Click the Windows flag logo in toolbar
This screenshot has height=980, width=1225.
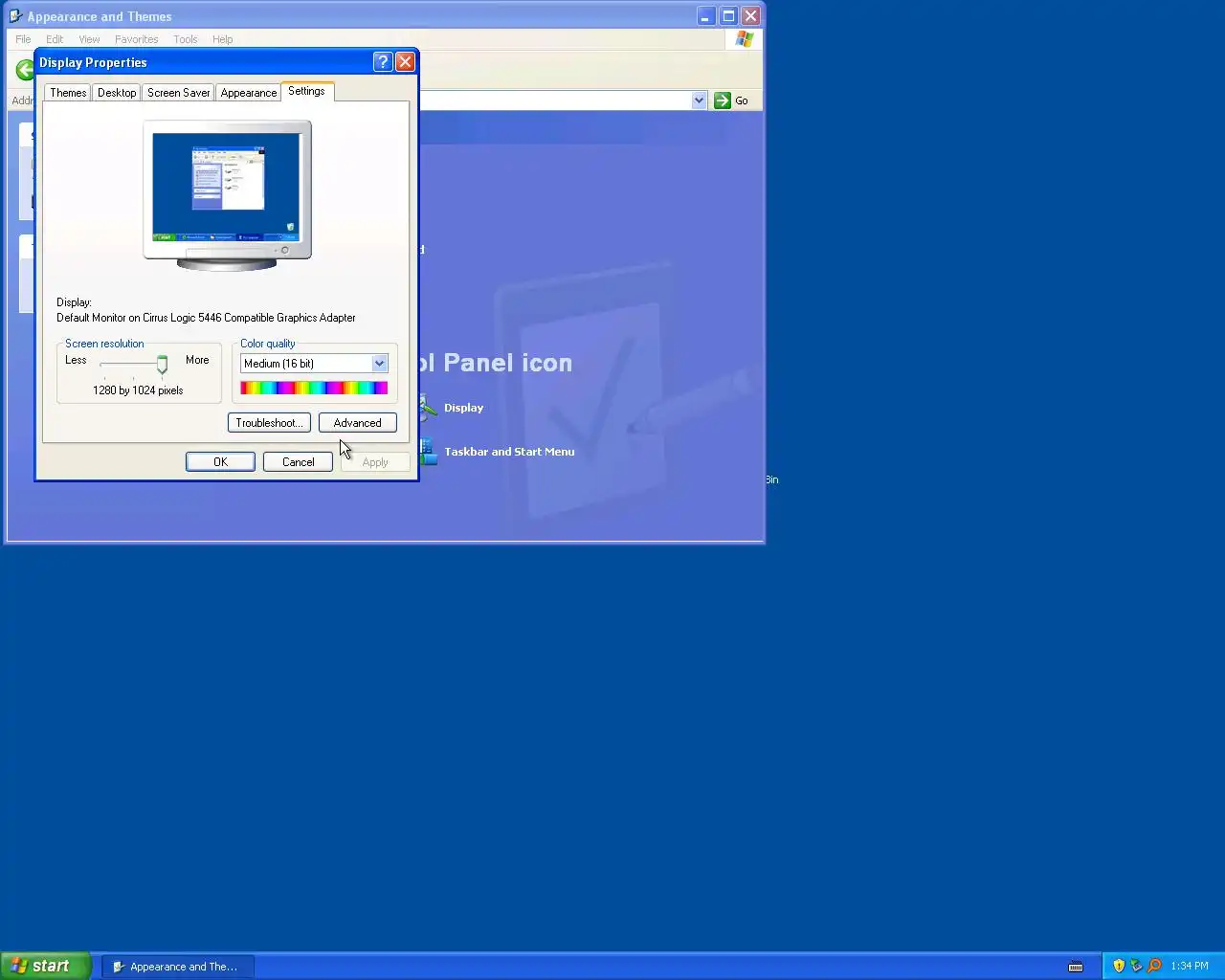coord(745,39)
